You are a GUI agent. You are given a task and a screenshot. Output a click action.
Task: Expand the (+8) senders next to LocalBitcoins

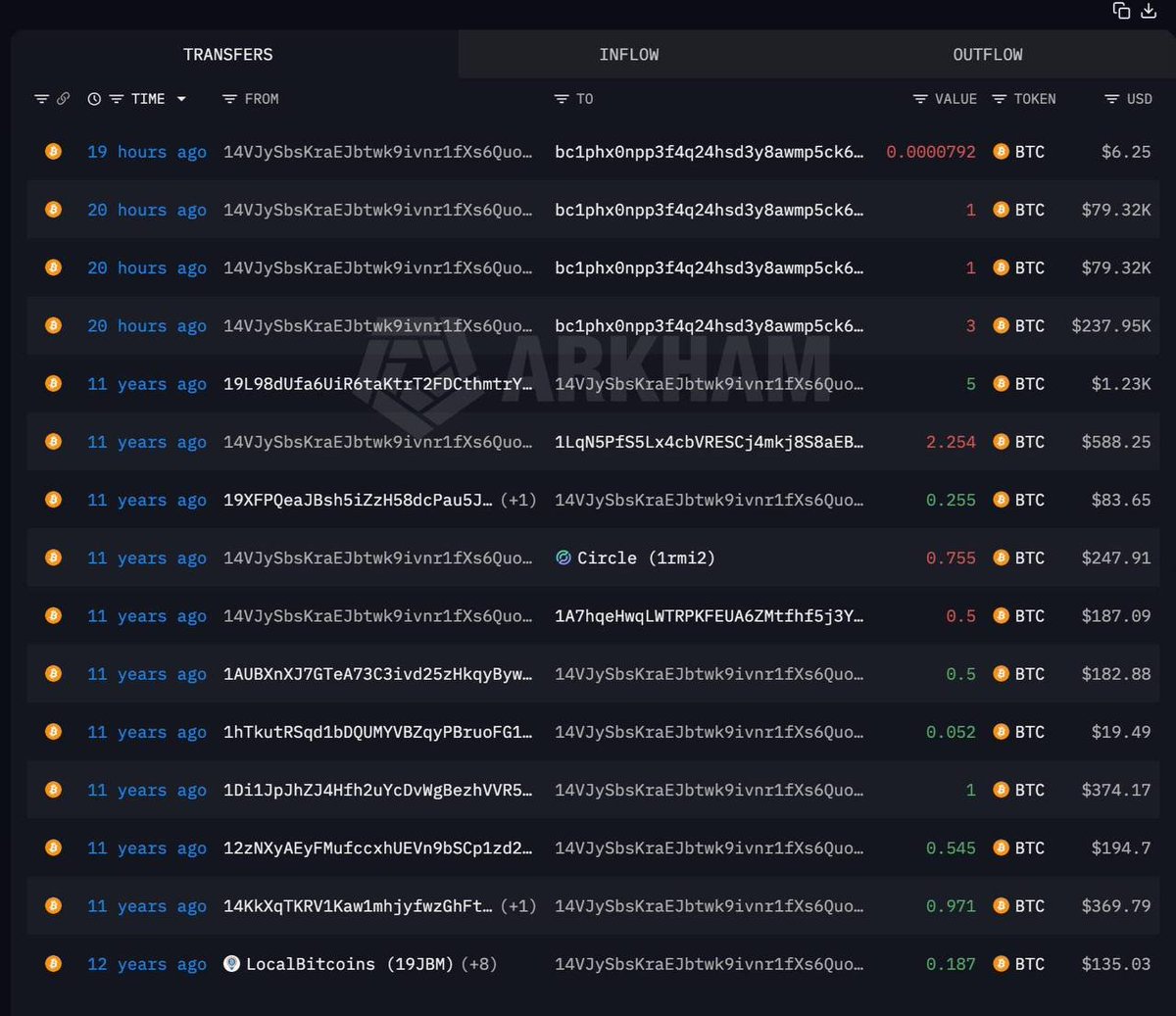[478, 964]
